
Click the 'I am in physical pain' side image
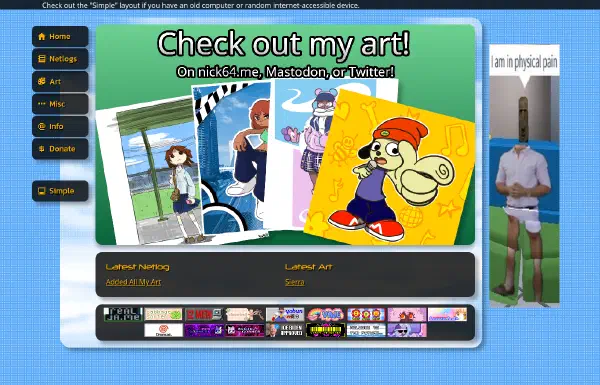524,176
